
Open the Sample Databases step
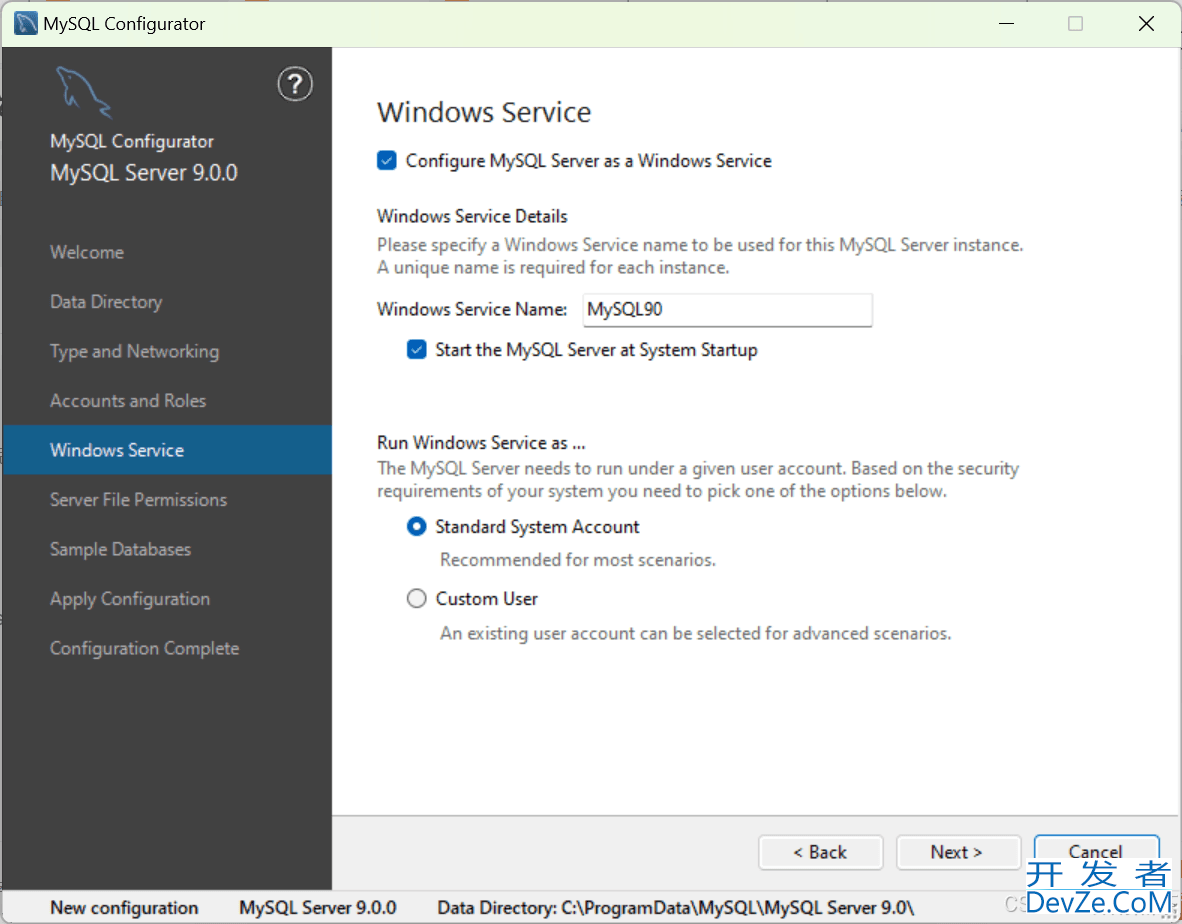pyautogui.click(x=121, y=549)
